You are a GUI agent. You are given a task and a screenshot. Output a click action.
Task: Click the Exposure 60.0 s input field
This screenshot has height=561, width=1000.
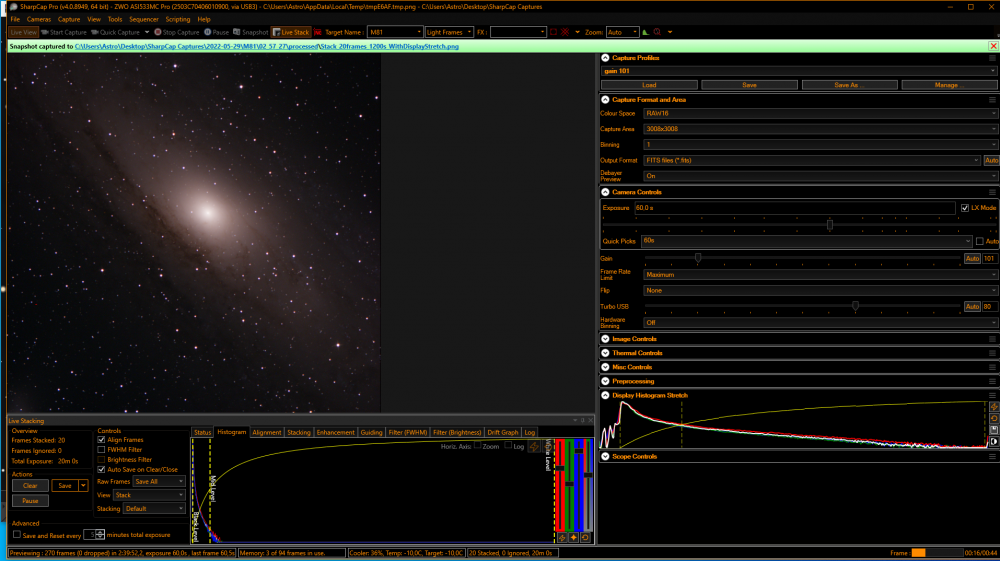795,208
